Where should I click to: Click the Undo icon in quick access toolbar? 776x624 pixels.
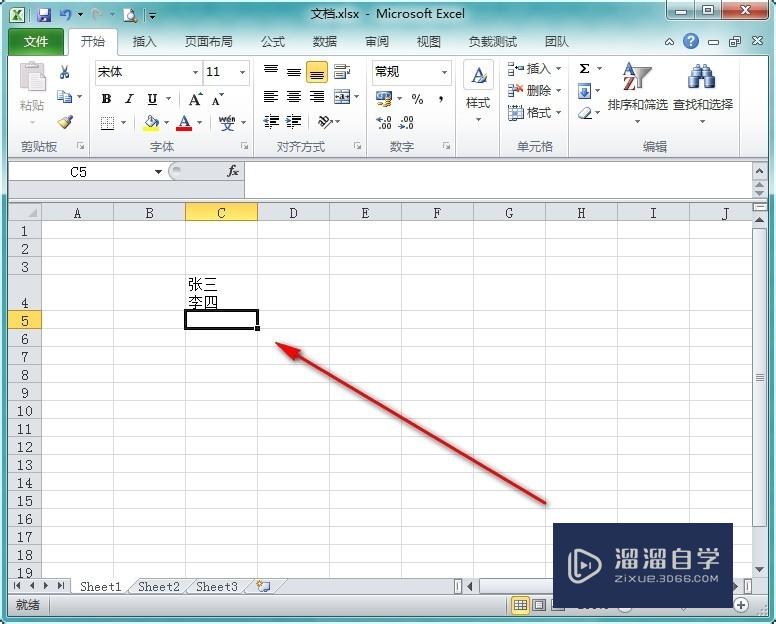[65, 15]
